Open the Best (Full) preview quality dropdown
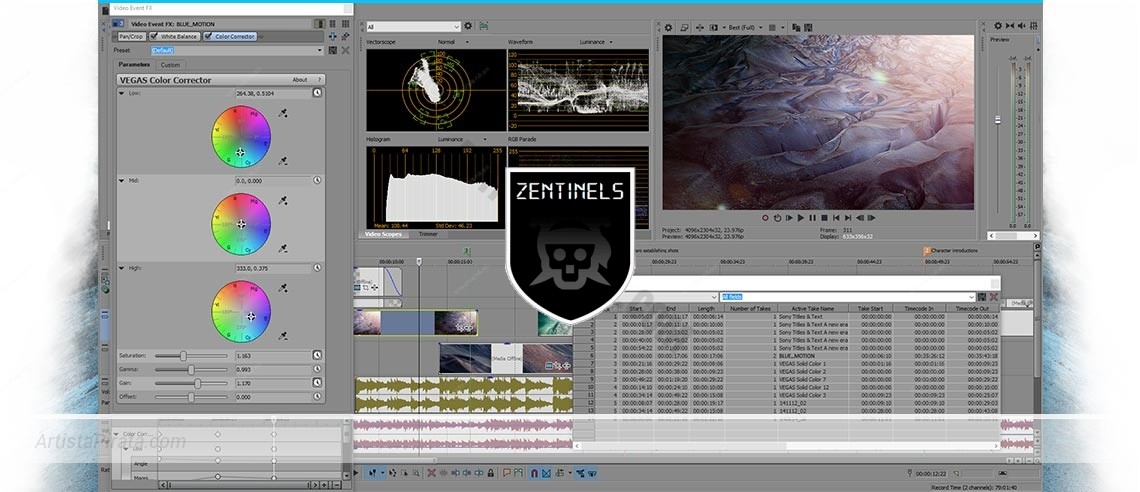 745,28
